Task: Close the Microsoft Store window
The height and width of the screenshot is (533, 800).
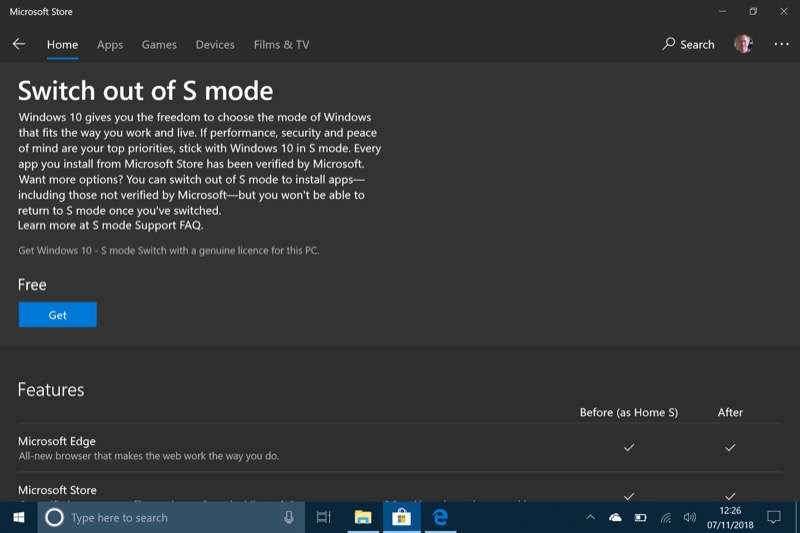Action: [784, 11]
